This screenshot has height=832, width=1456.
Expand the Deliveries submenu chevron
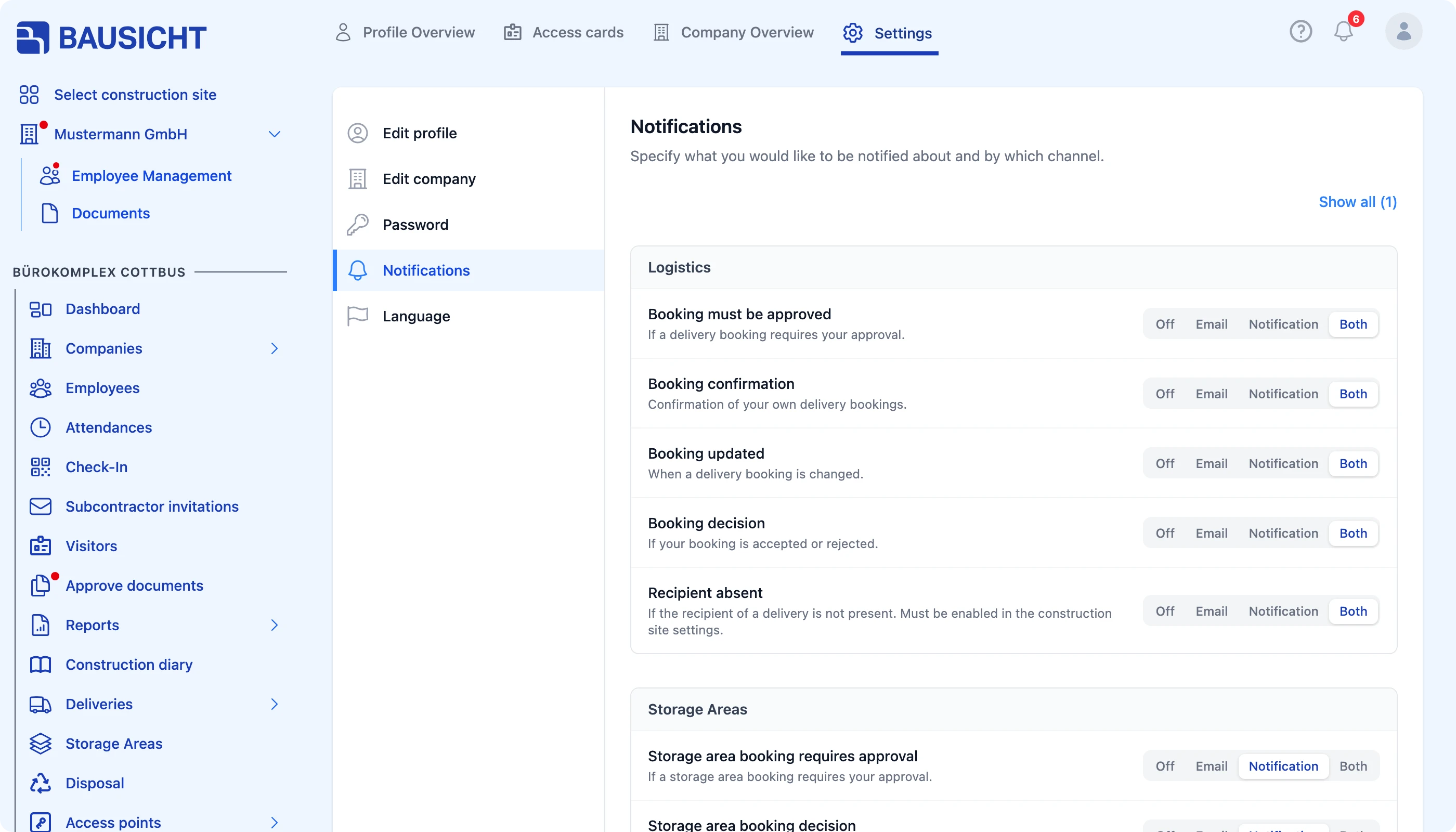pyautogui.click(x=274, y=704)
